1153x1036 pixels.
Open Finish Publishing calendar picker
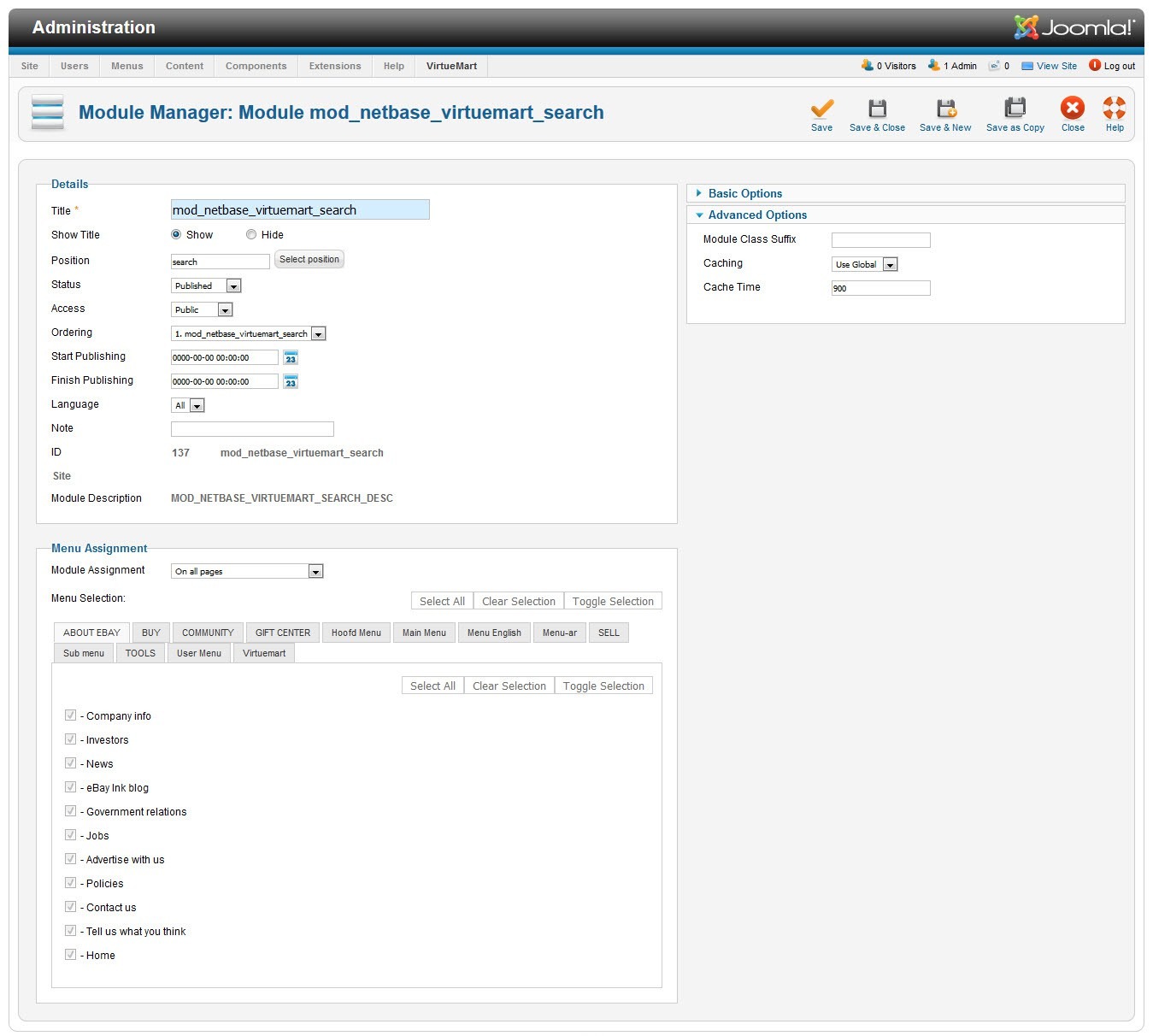click(291, 382)
